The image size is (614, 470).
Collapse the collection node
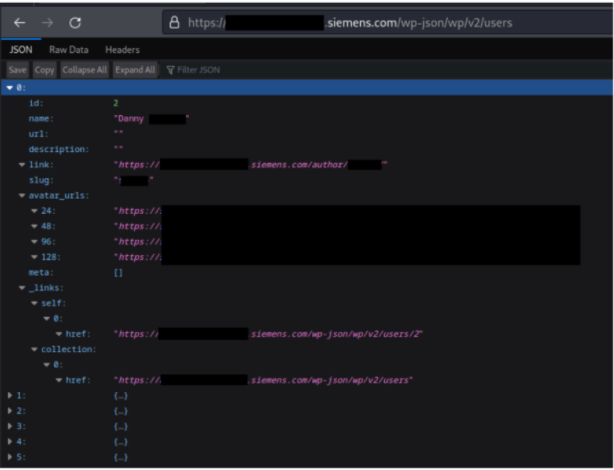click(34, 349)
